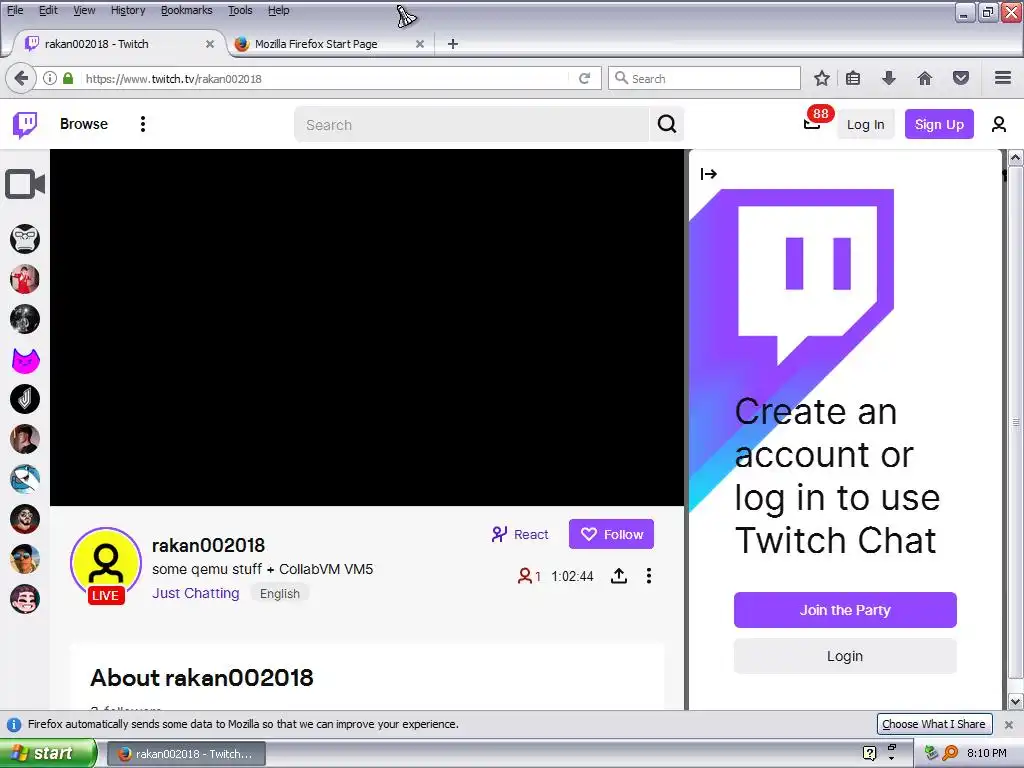Open the Just Chatting category link
Viewport: 1024px width, 768px height.
[x=196, y=593]
